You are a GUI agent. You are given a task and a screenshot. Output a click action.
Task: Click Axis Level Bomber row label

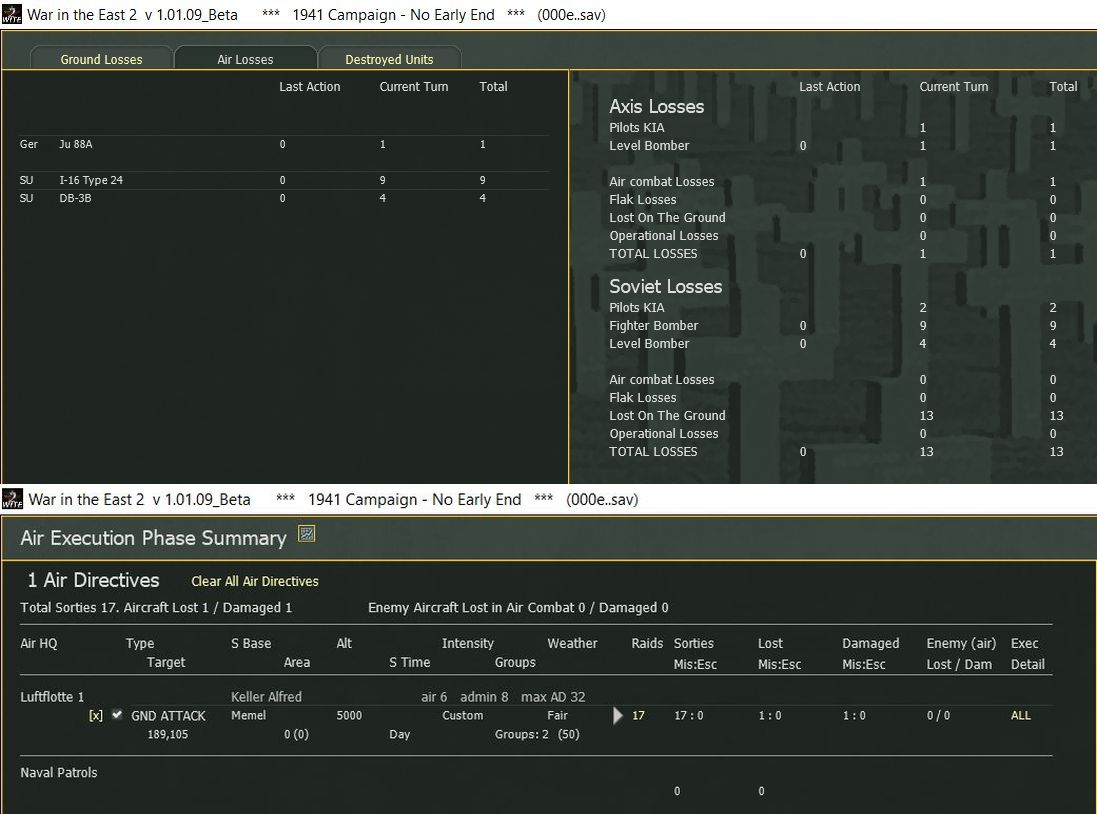point(649,146)
